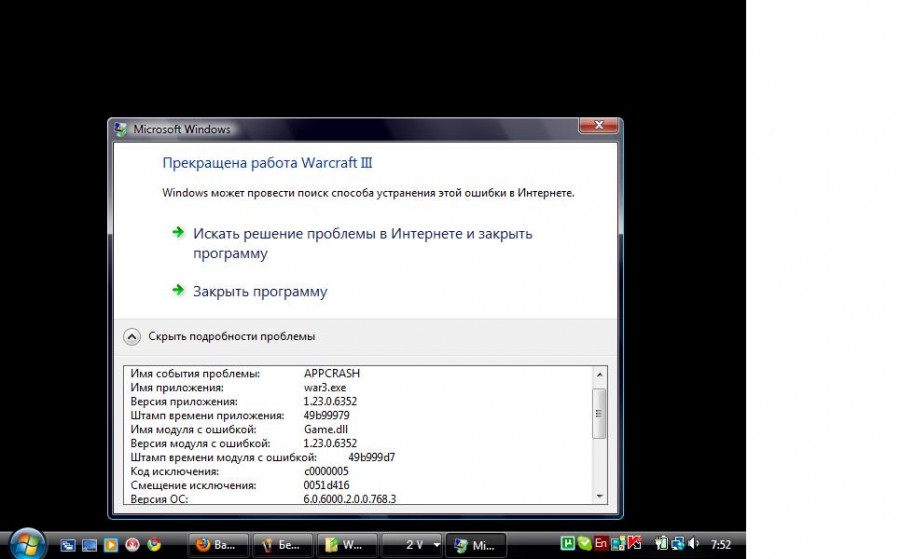Collapse details via the round chevron button
900x559 pixels.
pos(131,336)
